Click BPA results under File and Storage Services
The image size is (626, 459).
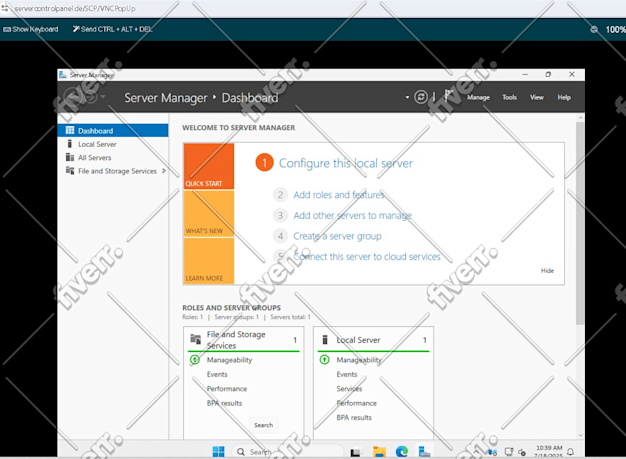pos(224,403)
